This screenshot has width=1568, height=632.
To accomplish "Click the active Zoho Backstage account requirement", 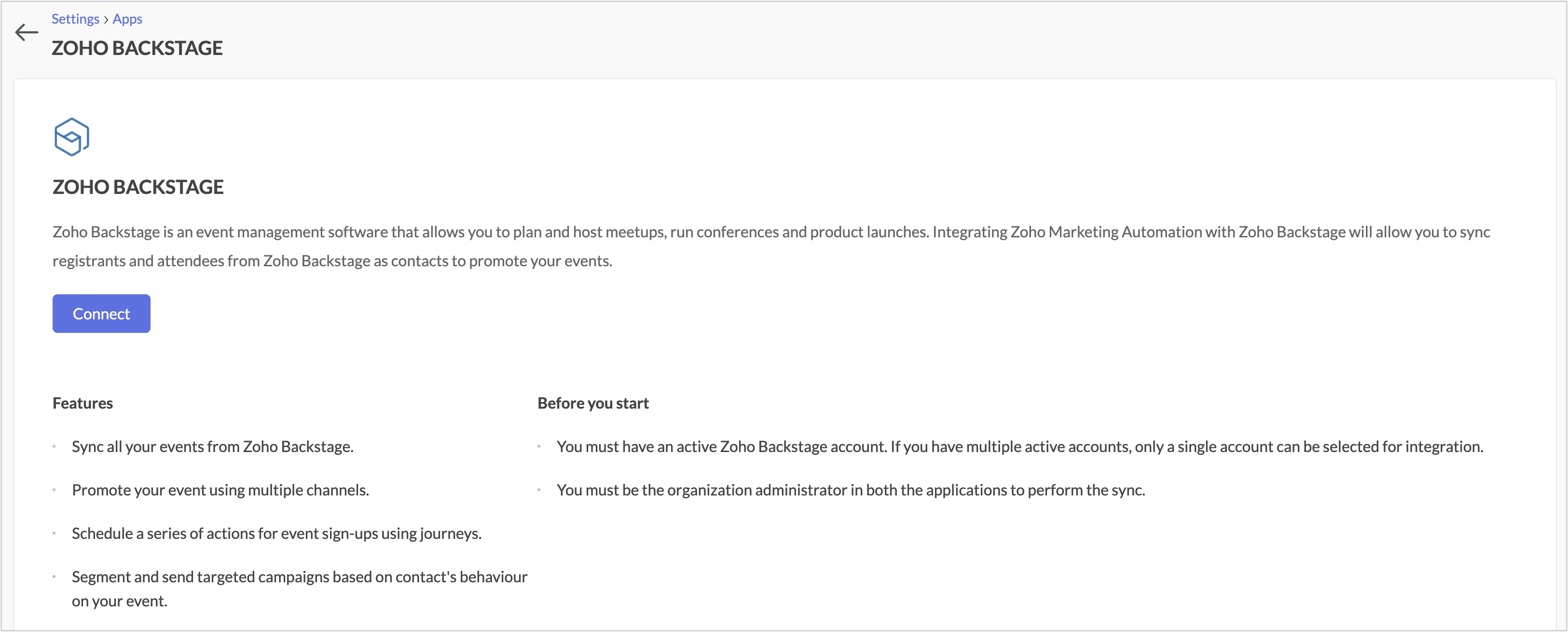I will (1019, 446).
